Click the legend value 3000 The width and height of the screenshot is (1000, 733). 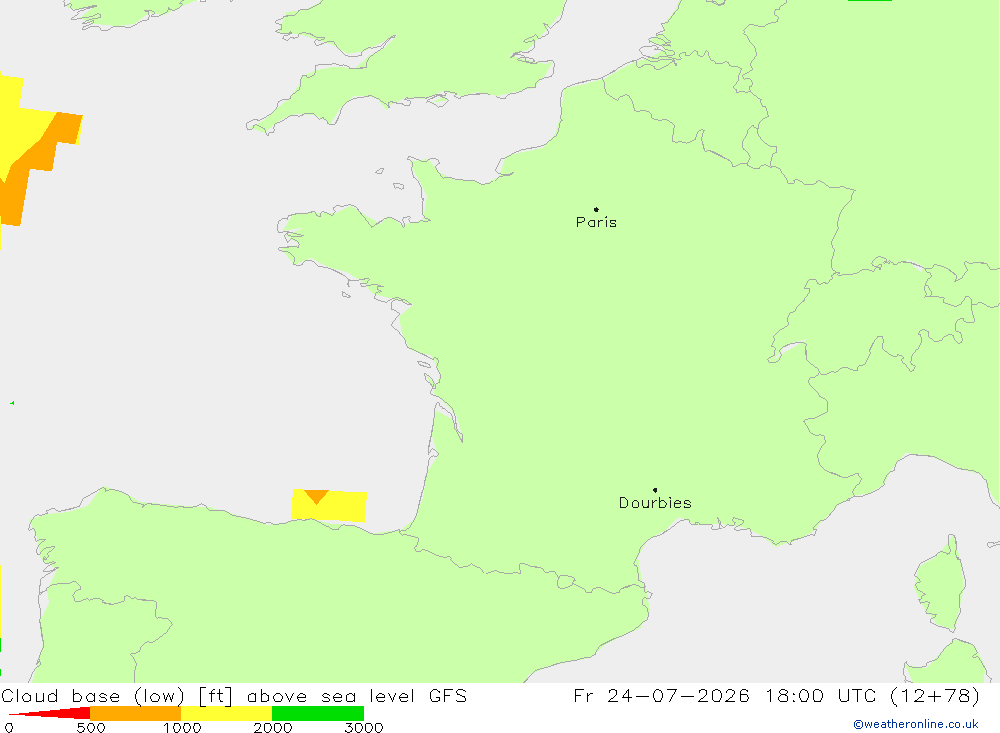364,727
